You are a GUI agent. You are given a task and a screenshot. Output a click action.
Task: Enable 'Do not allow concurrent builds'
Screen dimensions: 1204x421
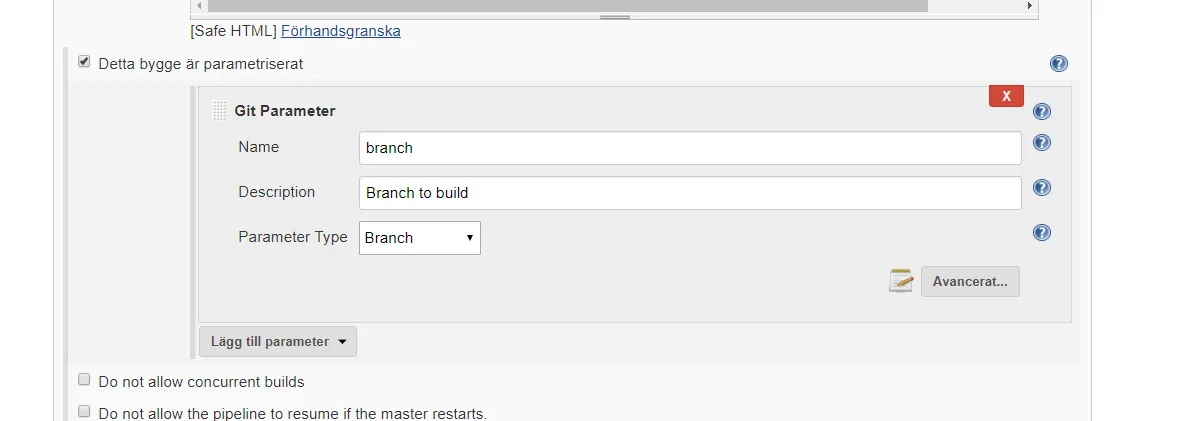click(x=84, y=380)
